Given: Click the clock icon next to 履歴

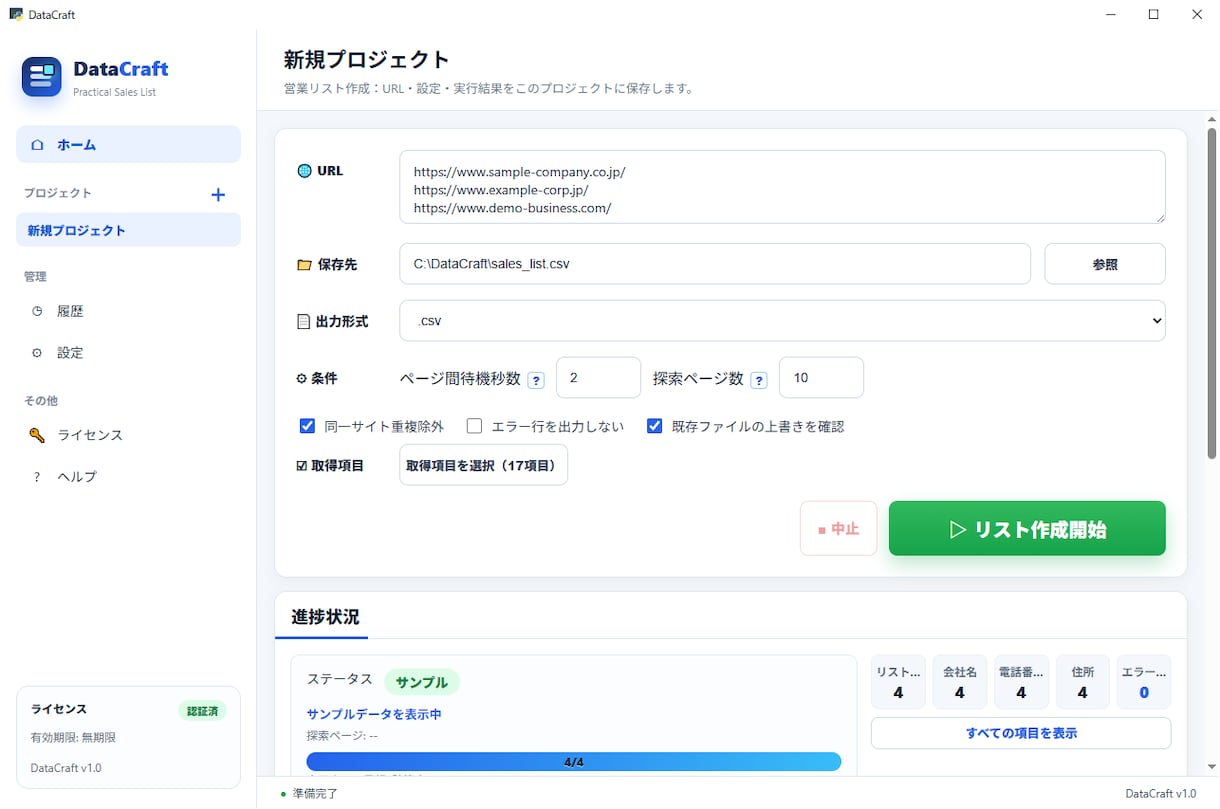Looking at the screenshot, I should pyautogui.click(x=37, y=311).
